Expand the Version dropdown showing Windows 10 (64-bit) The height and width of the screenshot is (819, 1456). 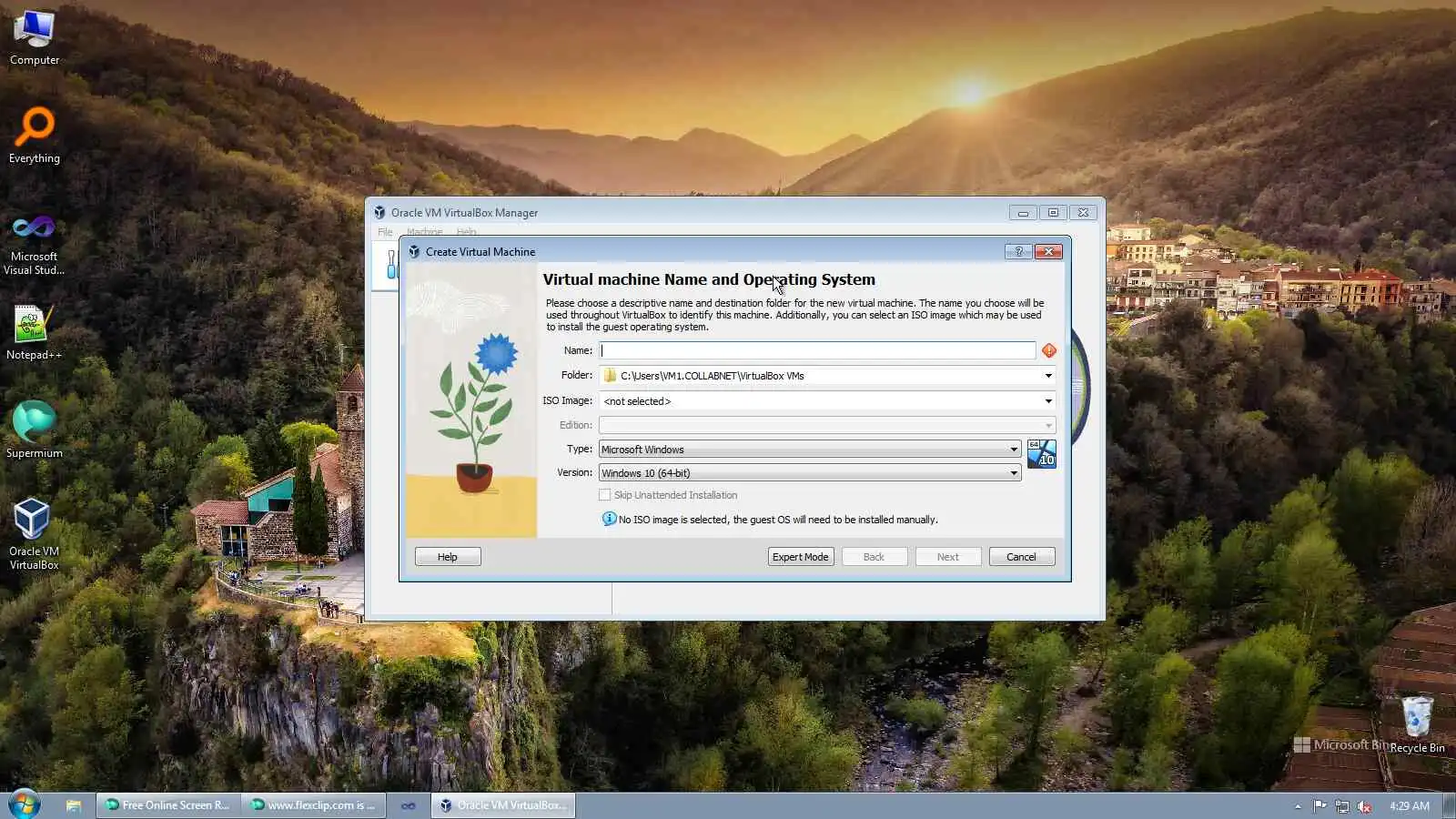tap(810, 473)
